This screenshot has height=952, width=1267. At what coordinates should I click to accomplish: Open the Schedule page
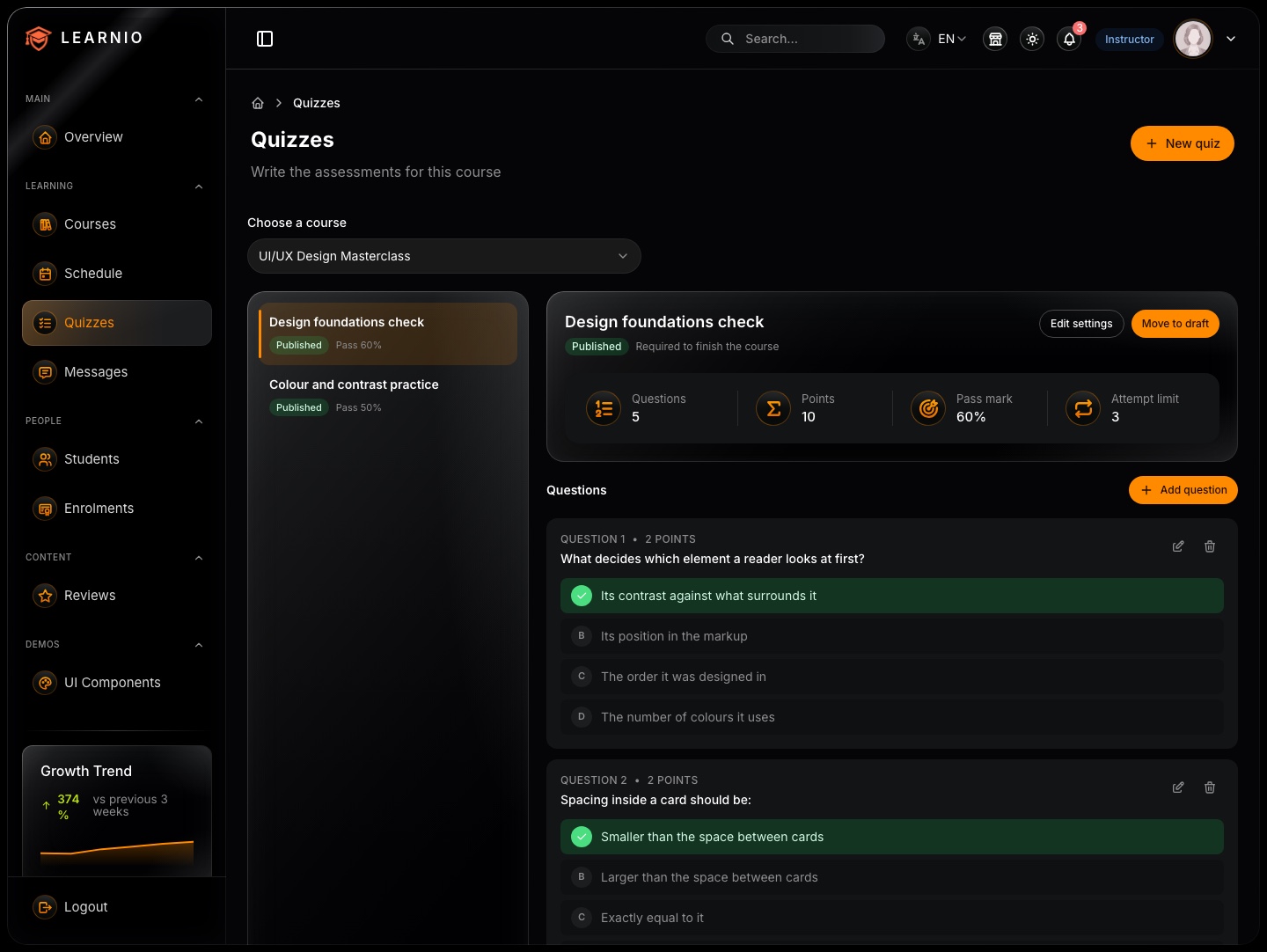(x=117, y=274)
